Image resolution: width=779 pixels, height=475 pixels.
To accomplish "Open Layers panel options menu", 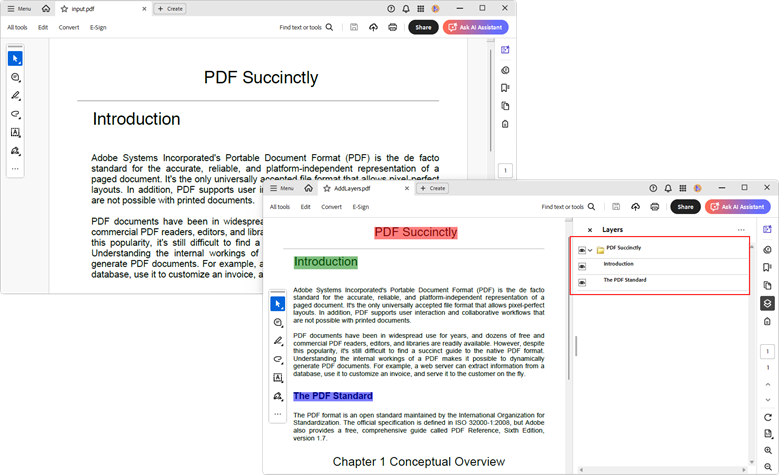I will pyautogui.click(x=741, y=230).
